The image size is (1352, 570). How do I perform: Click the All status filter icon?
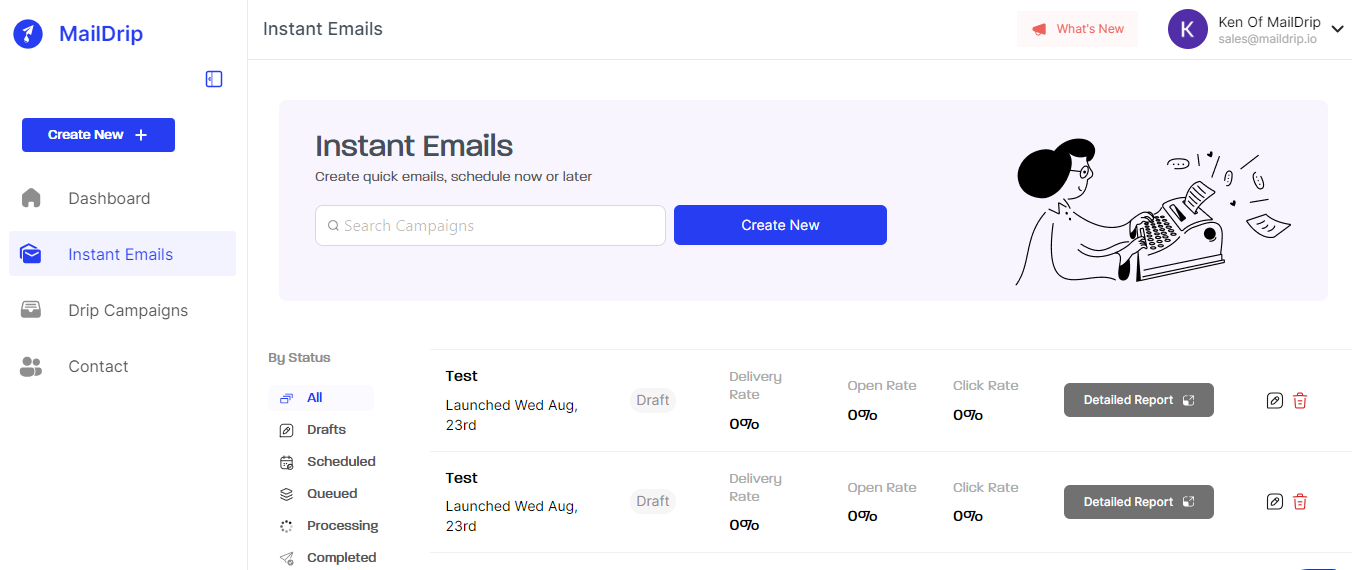click(x=287, y=398)
